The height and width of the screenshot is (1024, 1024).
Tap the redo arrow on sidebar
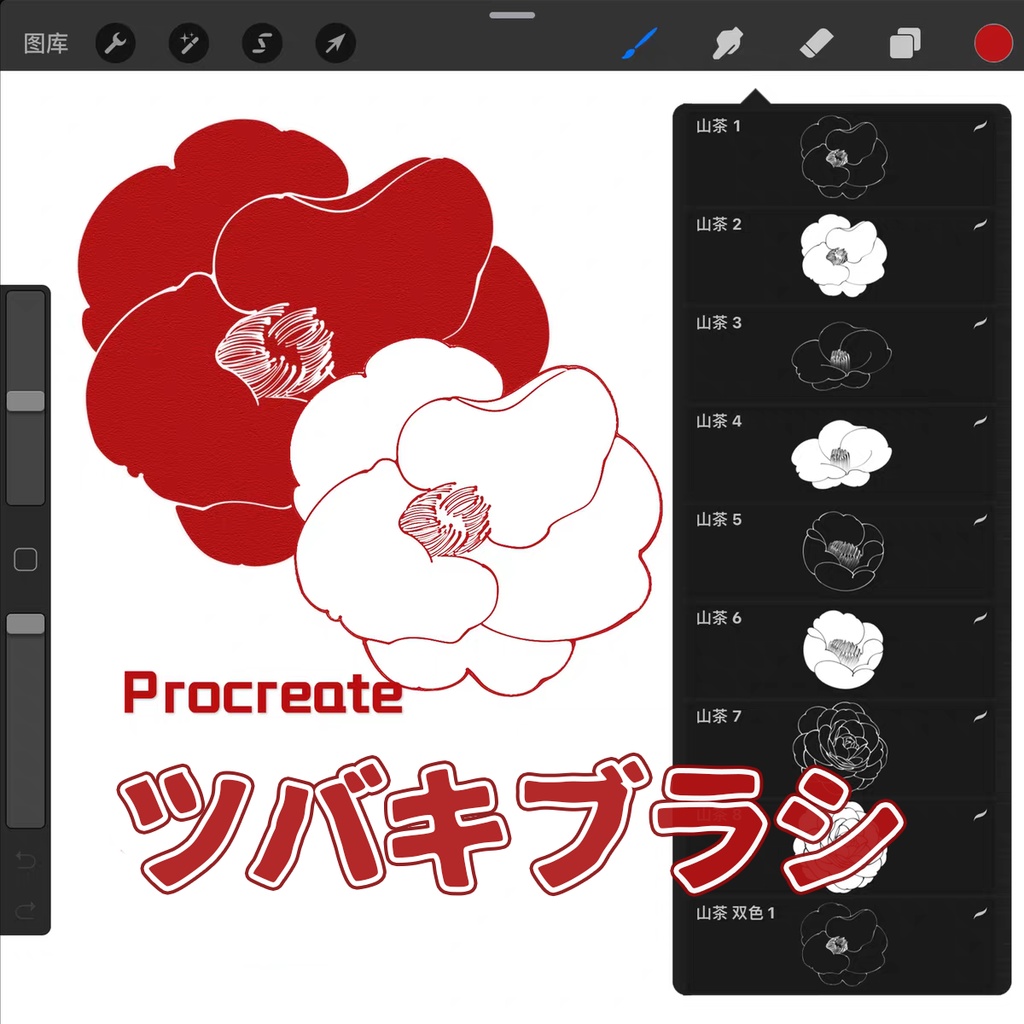pos(25,910)
